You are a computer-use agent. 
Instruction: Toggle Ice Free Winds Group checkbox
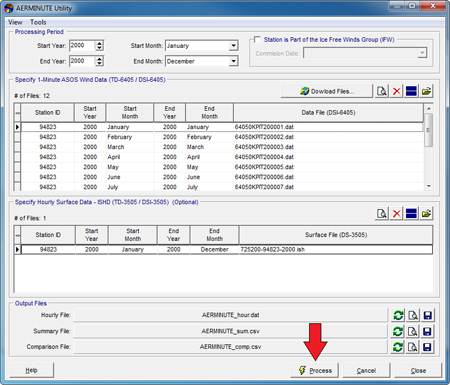click(257, 40)
